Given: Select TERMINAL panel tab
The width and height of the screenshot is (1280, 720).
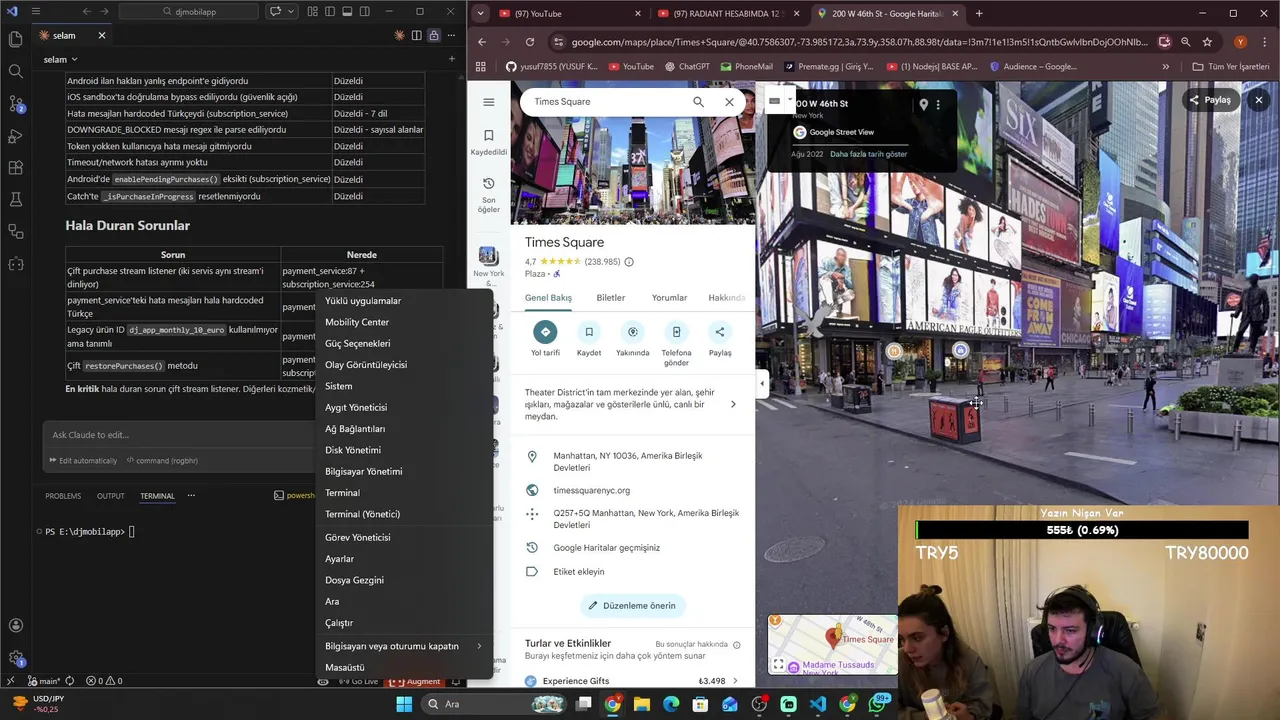Looking at the screenshot, I should click(157, 496).
